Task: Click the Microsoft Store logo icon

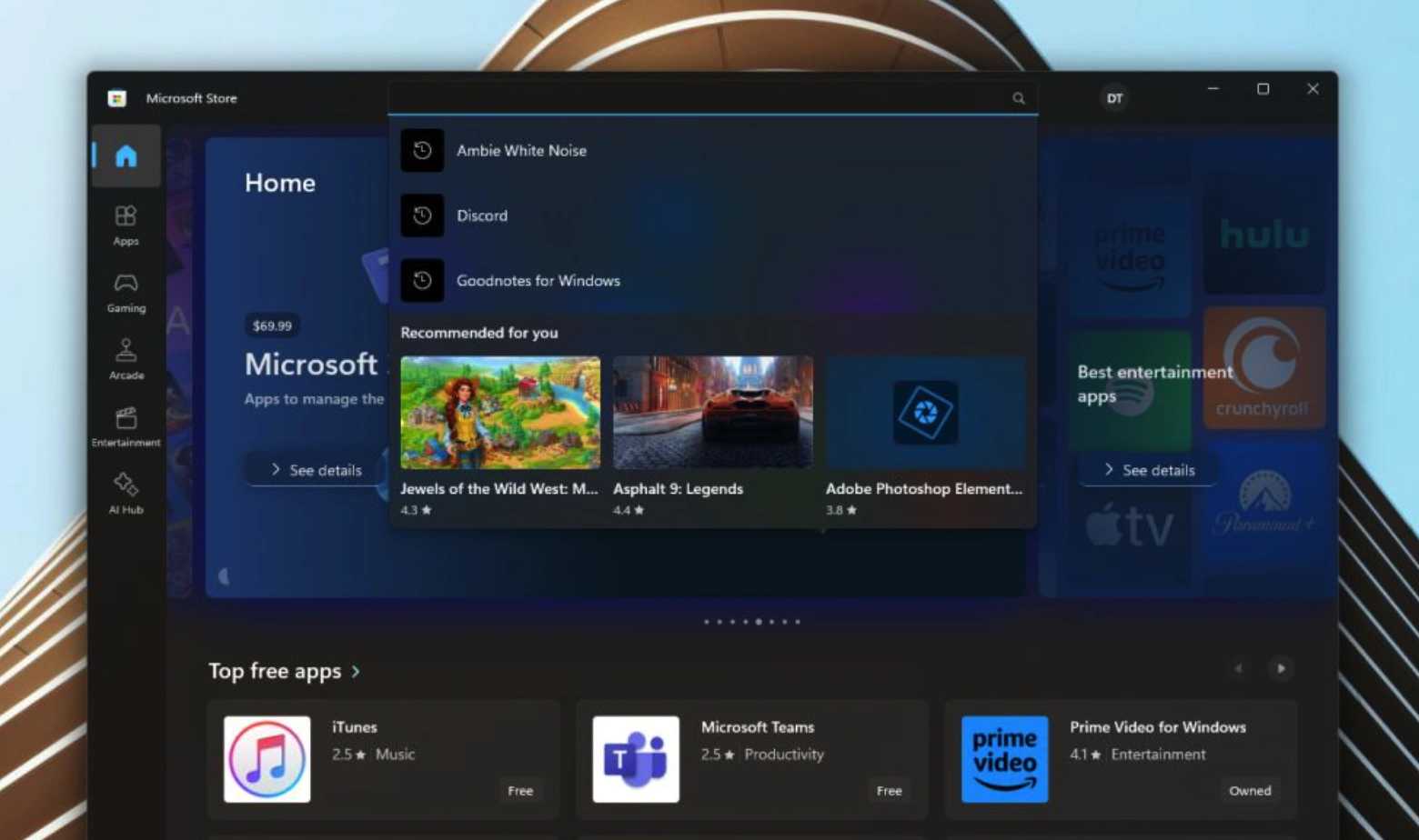Action: (x=116, y=98)
